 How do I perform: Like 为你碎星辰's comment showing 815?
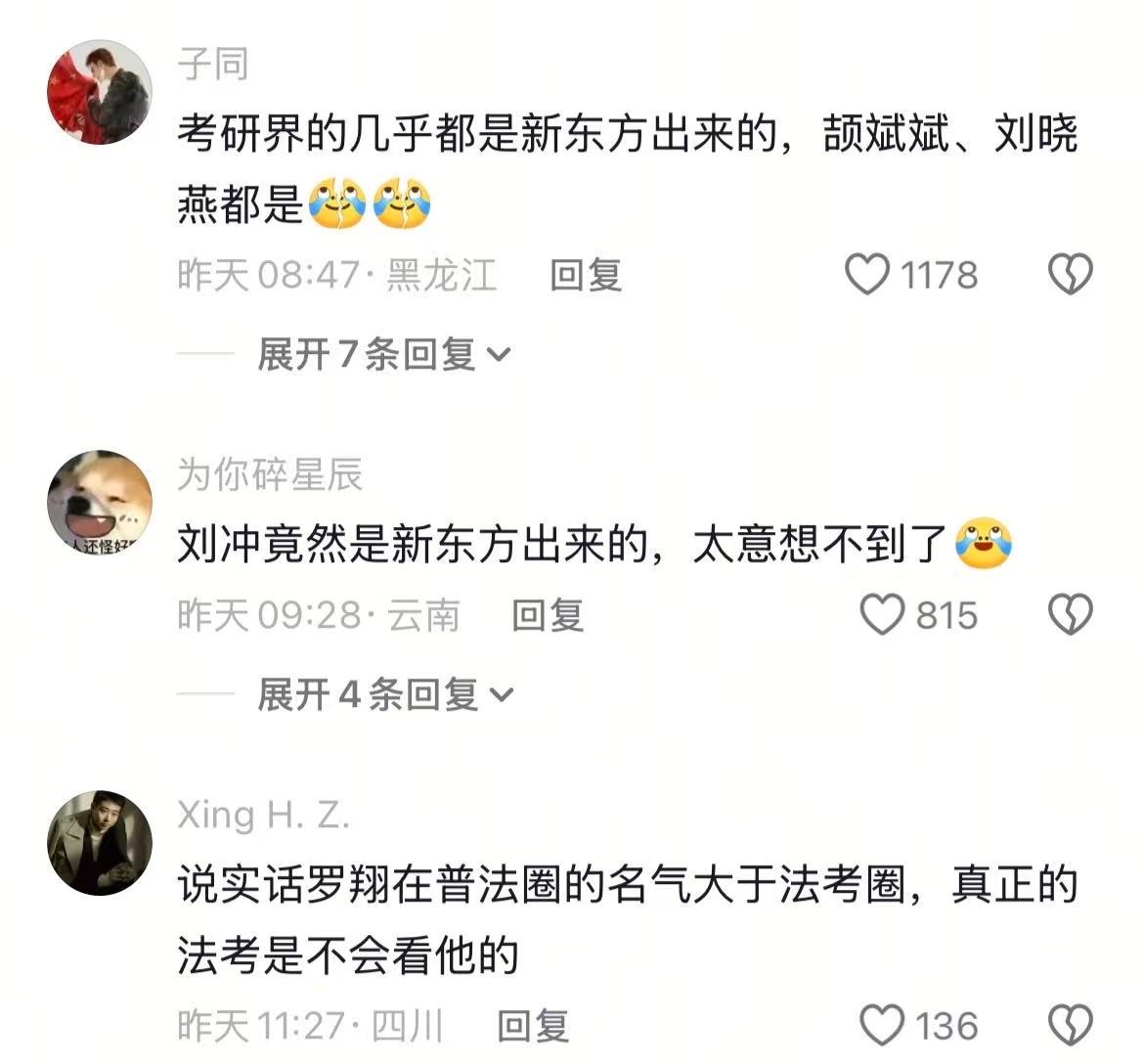coord(882,614)
